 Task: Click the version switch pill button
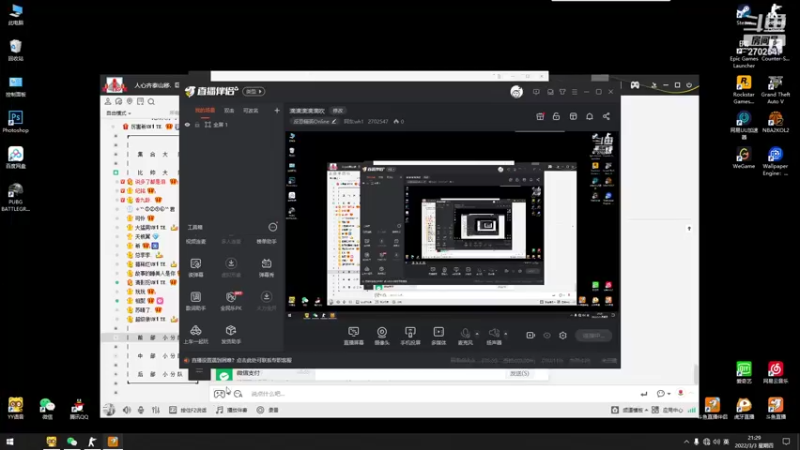tap(254, 91)
